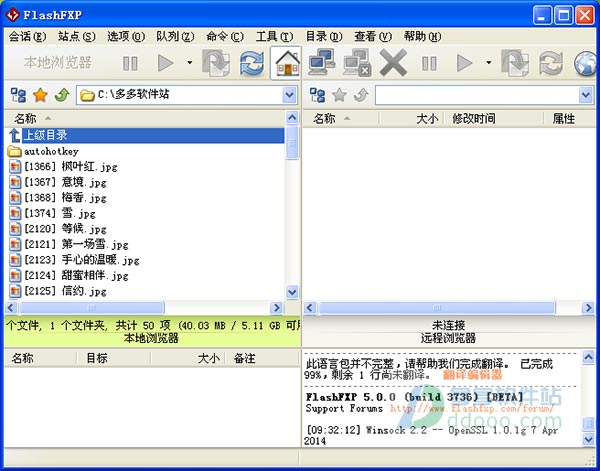This screenshot has height=471, width=600.
Task: Open the 命令 menu
Action: 225,36
